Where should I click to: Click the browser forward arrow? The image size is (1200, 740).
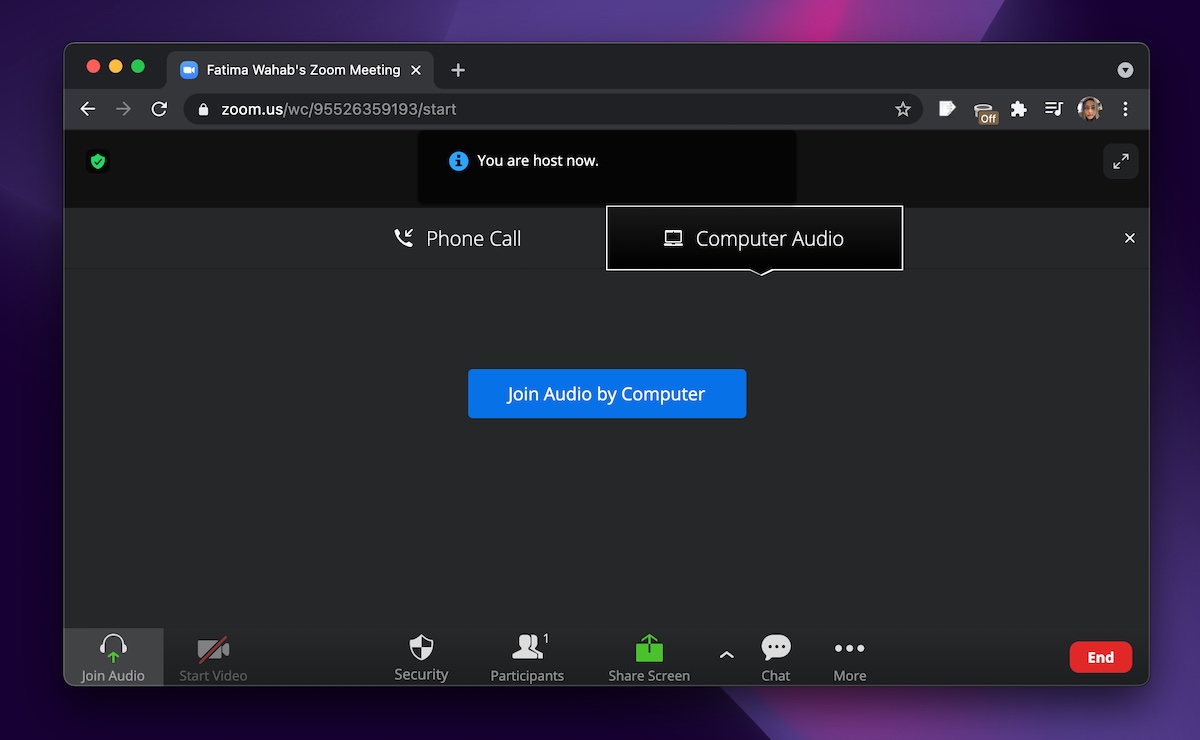(x=123, y=109)
